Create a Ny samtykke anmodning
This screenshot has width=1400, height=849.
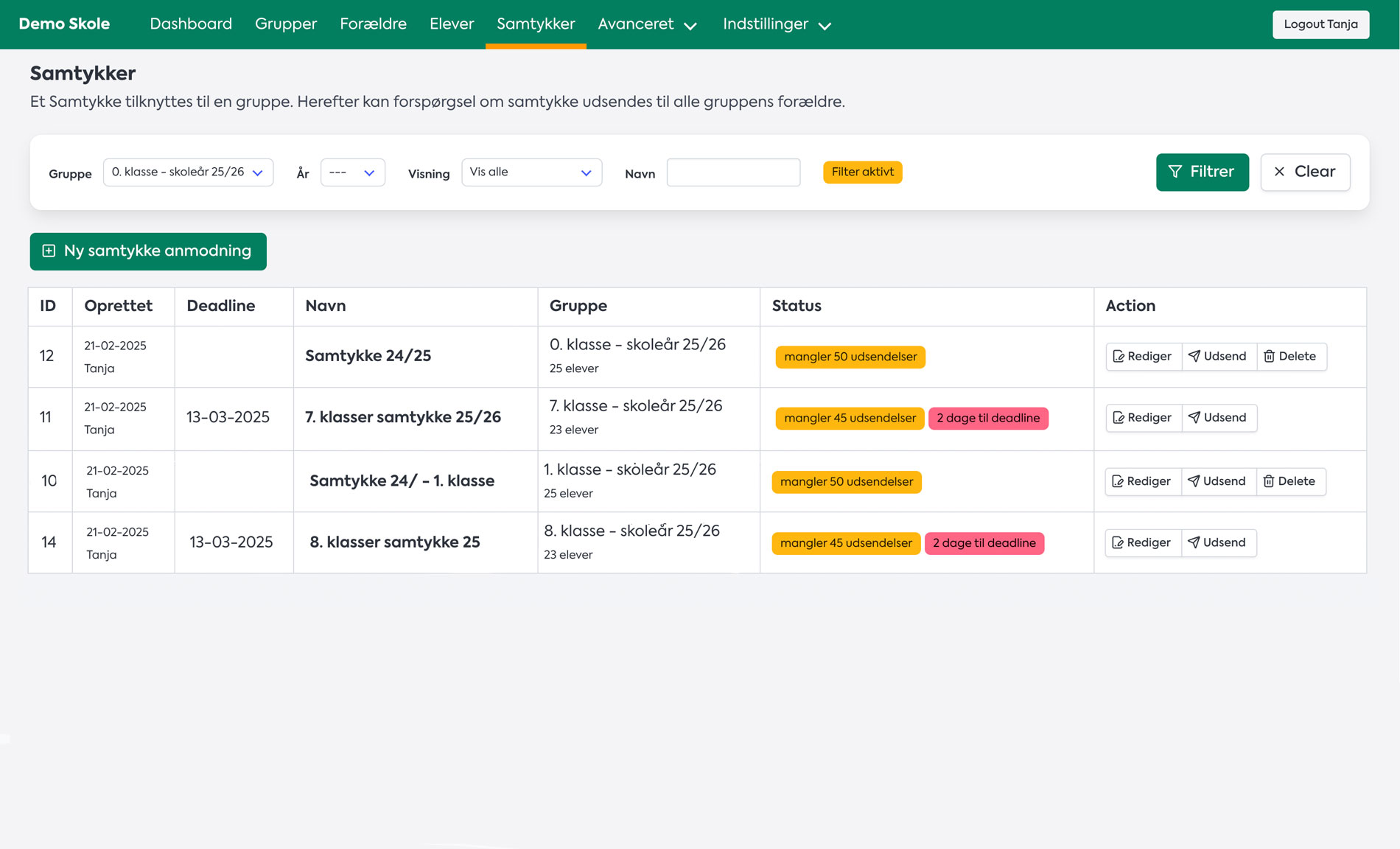pyautogui.click(x=148, y=251)
